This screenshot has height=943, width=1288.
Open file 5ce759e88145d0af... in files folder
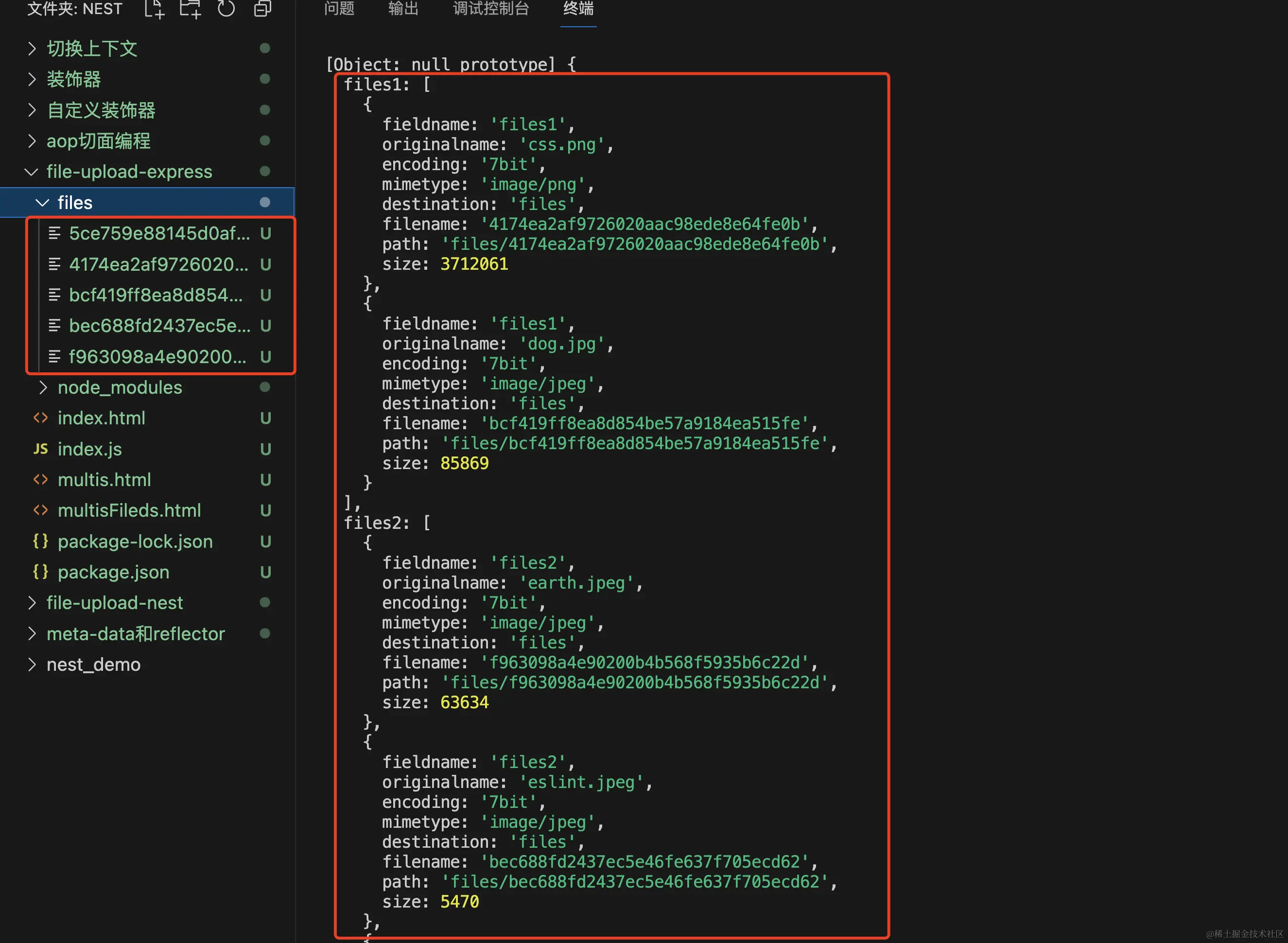159,233
